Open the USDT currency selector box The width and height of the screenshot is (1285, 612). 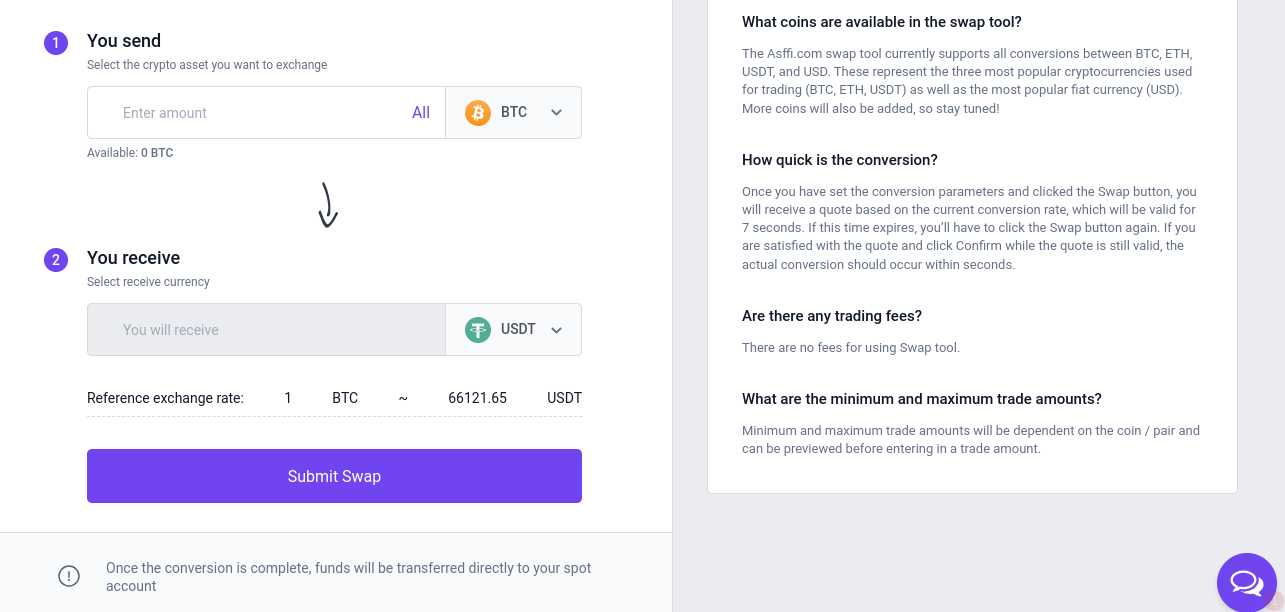tap(513, 329)
